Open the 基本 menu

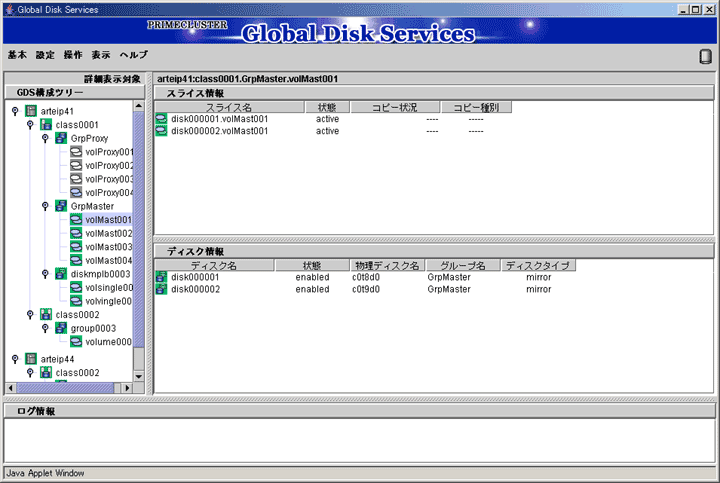coord(17,55)
